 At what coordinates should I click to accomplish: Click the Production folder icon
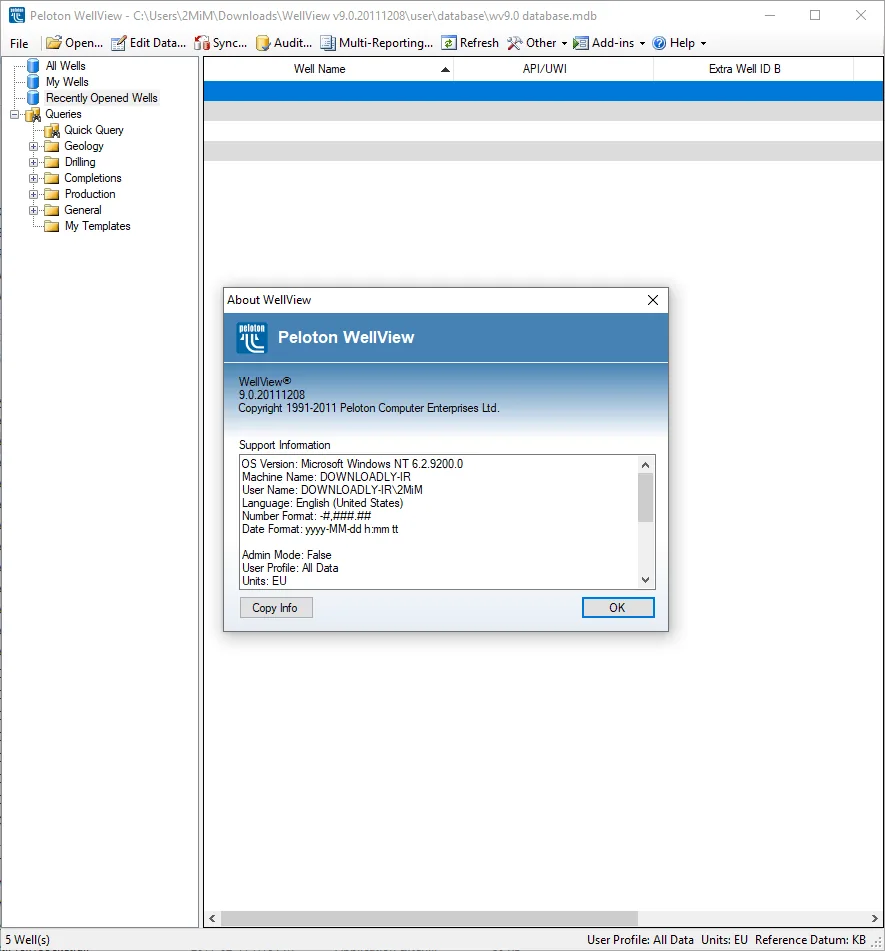[52, 194]
